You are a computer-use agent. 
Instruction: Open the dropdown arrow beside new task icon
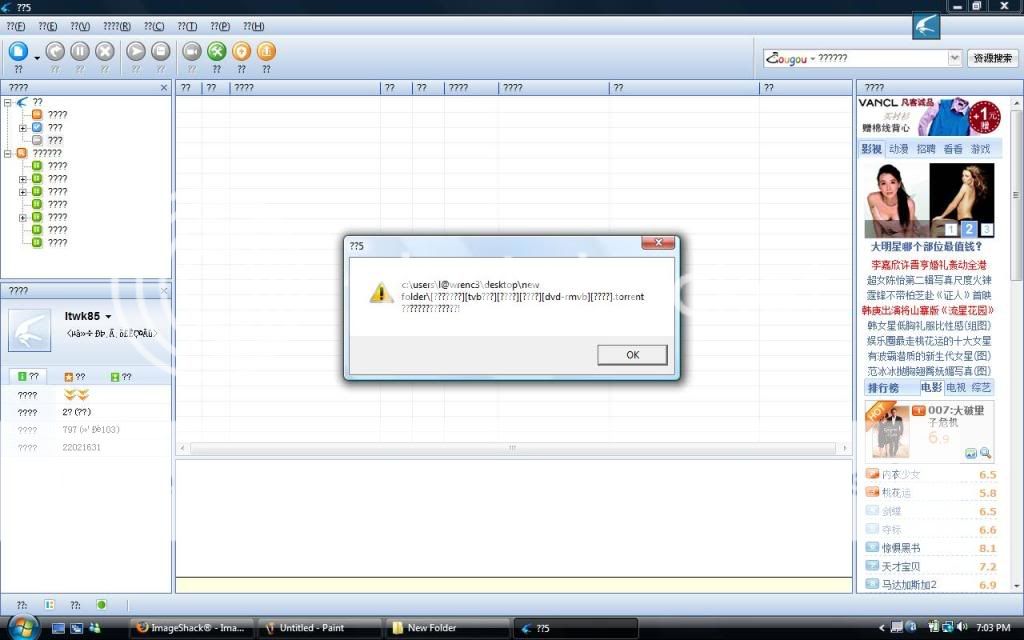coord(37,58)
